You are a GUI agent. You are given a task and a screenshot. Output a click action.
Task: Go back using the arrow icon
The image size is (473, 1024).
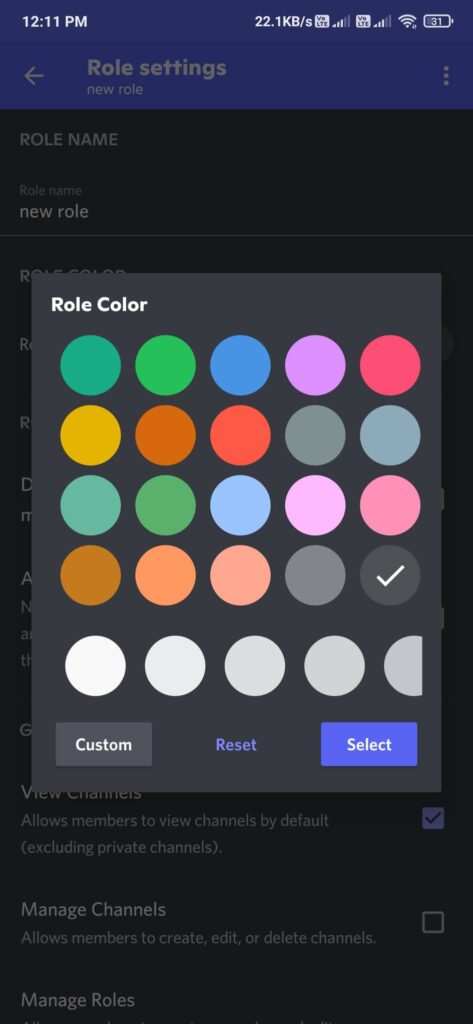[x=33, y=76]
